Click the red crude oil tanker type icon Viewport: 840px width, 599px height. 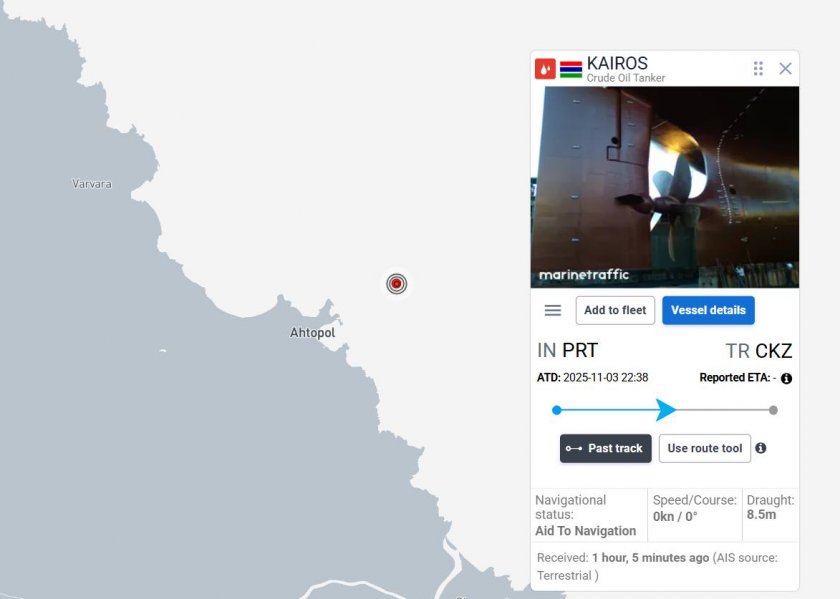tap(545, 69)
